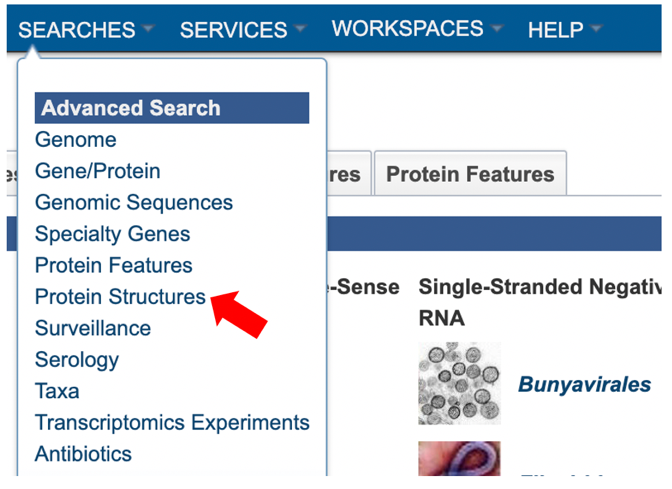
Task: Click Protein Features in dropdown list
Action: (x=114, y=265)
